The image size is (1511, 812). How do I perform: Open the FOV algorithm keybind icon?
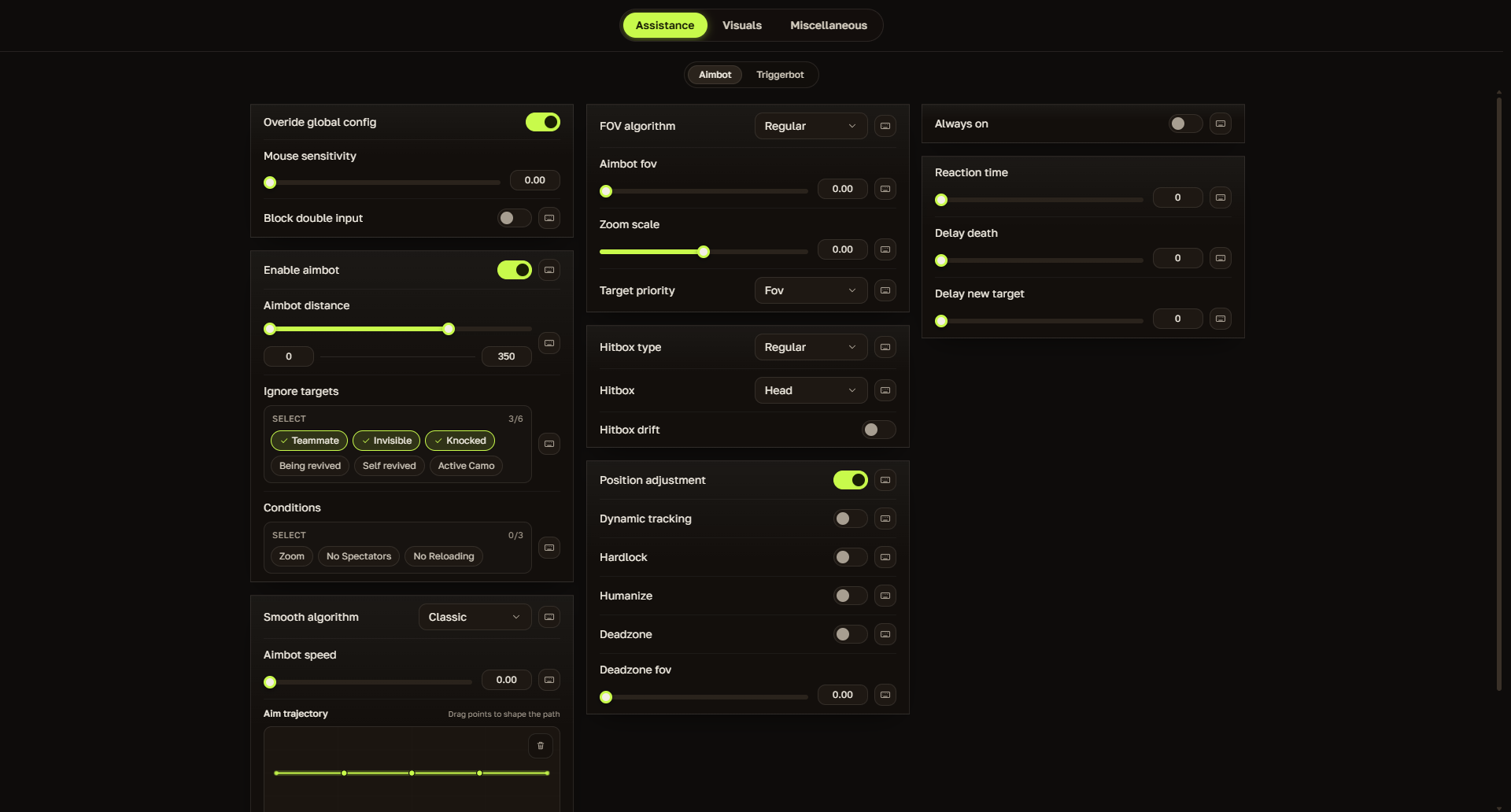pyautogui.click(x=885, y=126)
